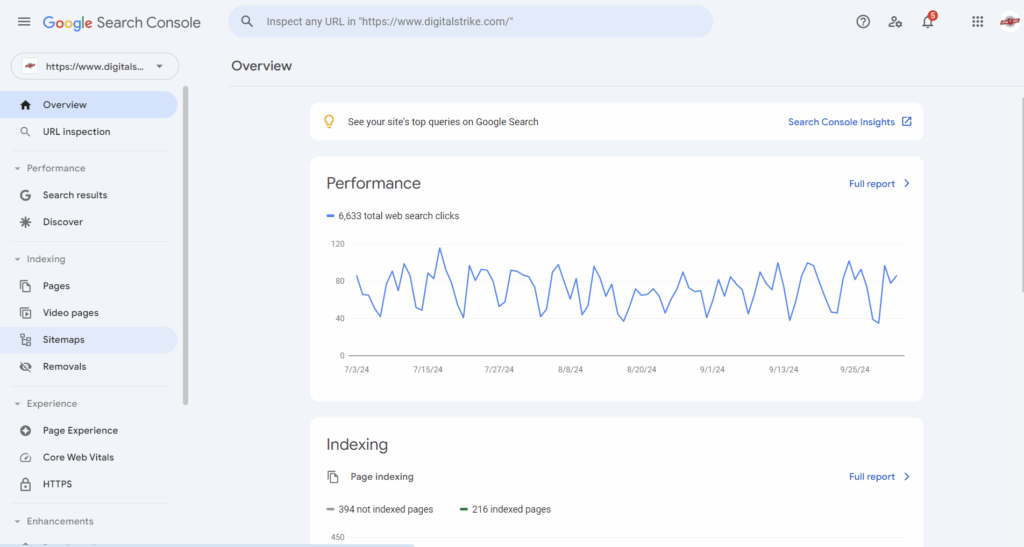Viewport: 1024px width, 547px height.
Task: Click the site favicon in property selector
Action: pos(30,66)
